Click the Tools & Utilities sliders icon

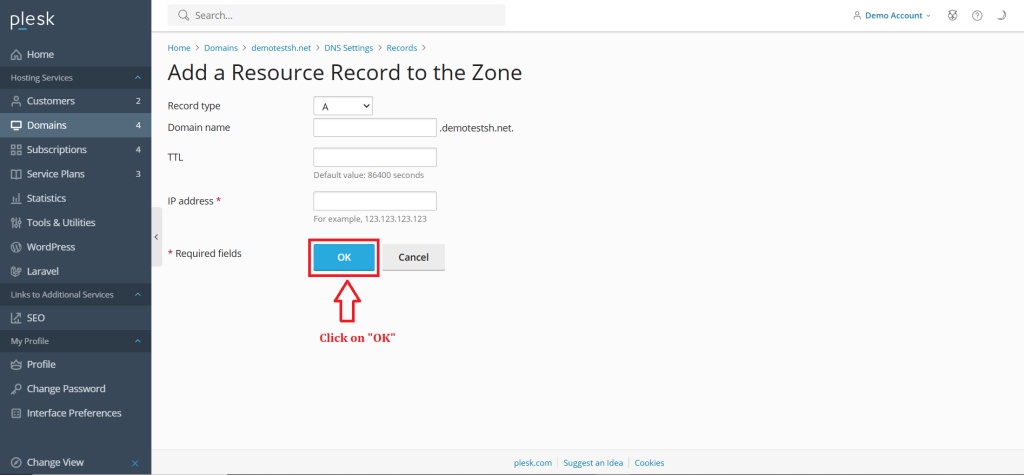pos(16,223)
